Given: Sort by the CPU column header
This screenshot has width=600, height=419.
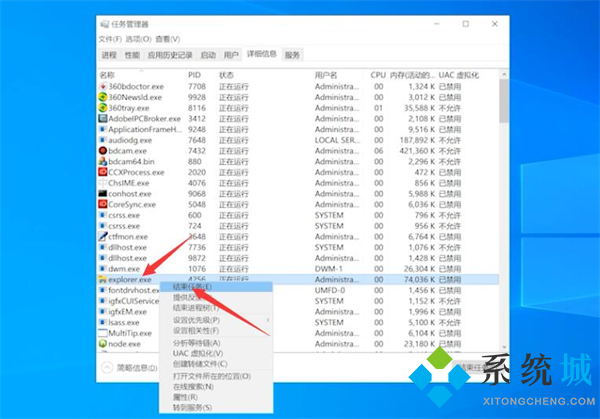Looking at the screenshot, I should 378,75.
